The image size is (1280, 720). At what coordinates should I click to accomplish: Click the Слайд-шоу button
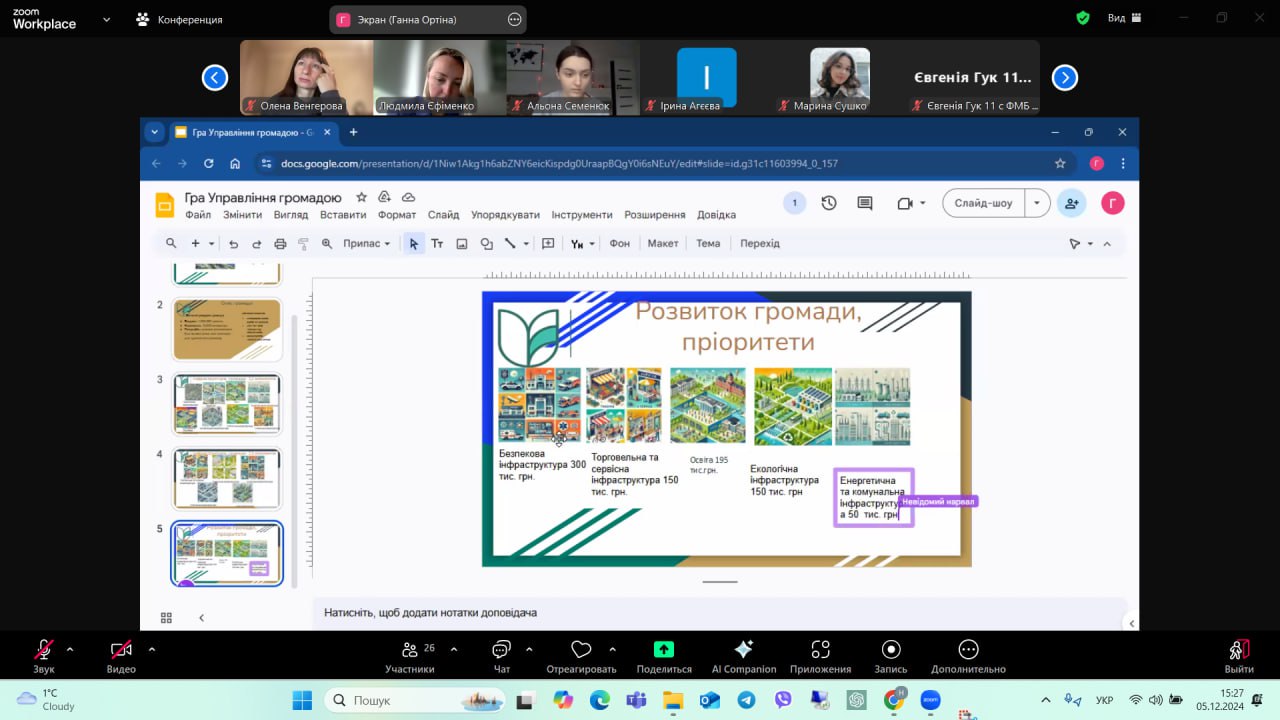983,203
